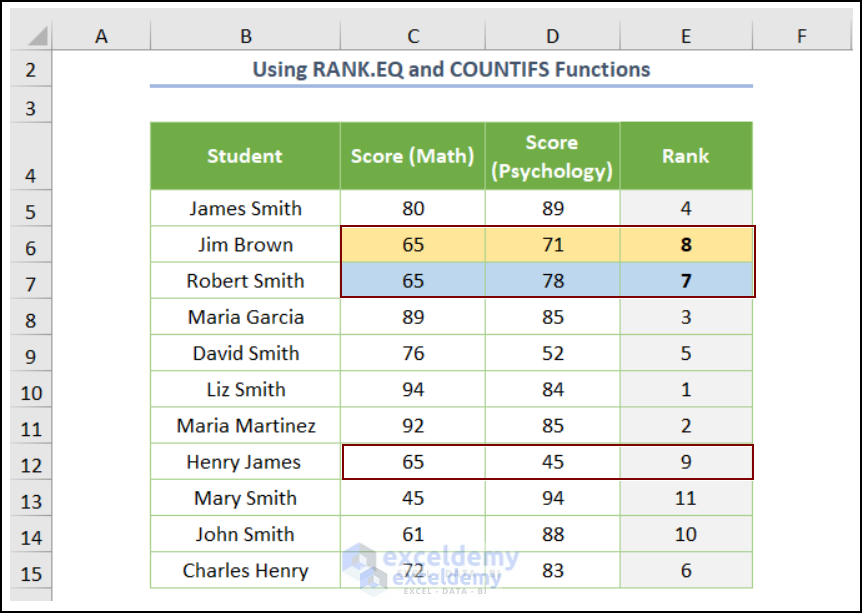Click John Smith's math score 61
The image size is (862, 613).
[x=413, y=534]
